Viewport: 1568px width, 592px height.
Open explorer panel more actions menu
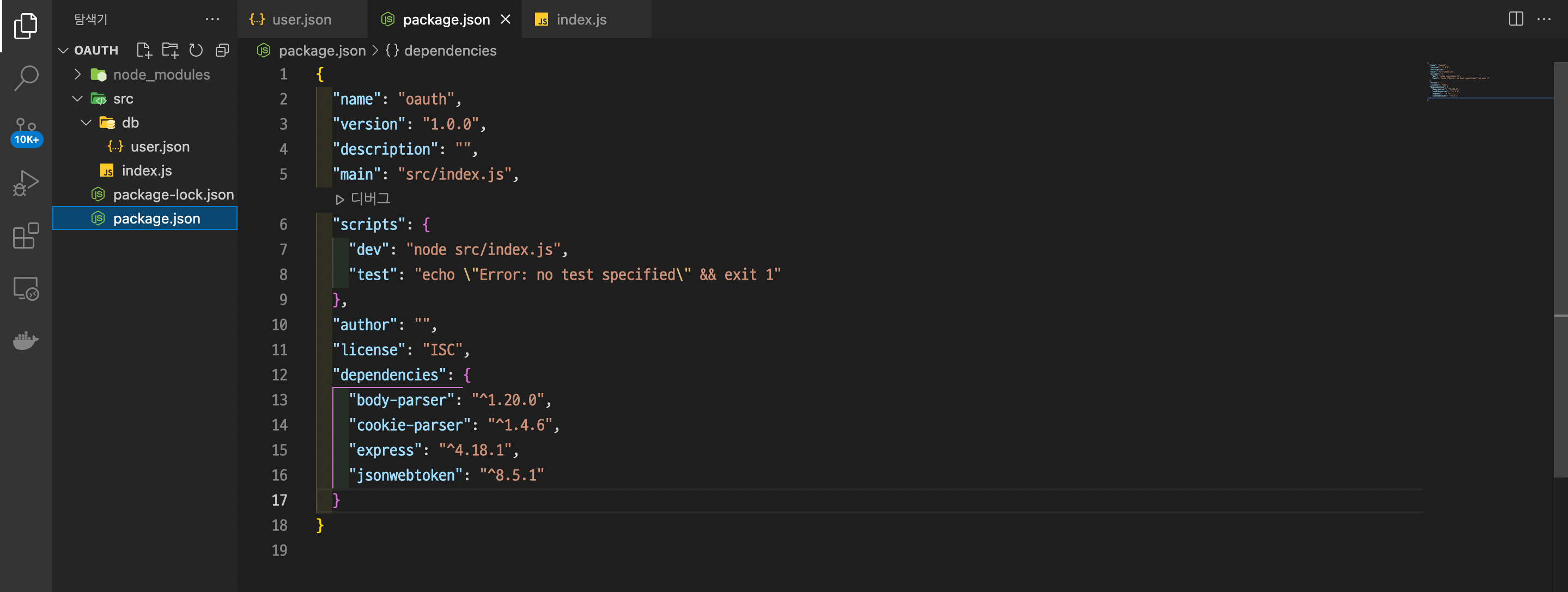click(x=212, y=19)
